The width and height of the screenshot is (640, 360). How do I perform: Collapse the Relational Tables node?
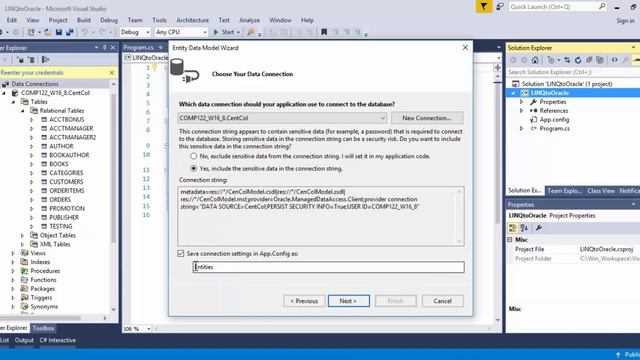tap(22, 111)
